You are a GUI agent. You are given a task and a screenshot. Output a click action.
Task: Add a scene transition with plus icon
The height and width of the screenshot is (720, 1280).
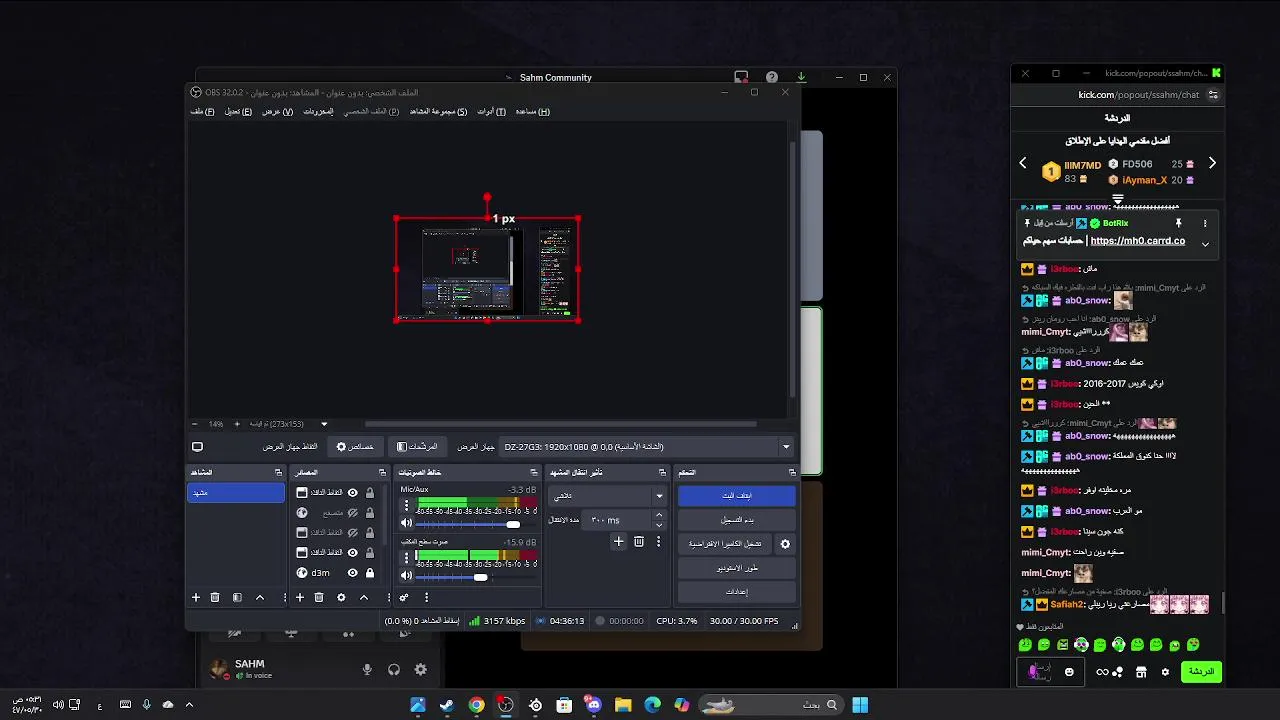[618, 541]
